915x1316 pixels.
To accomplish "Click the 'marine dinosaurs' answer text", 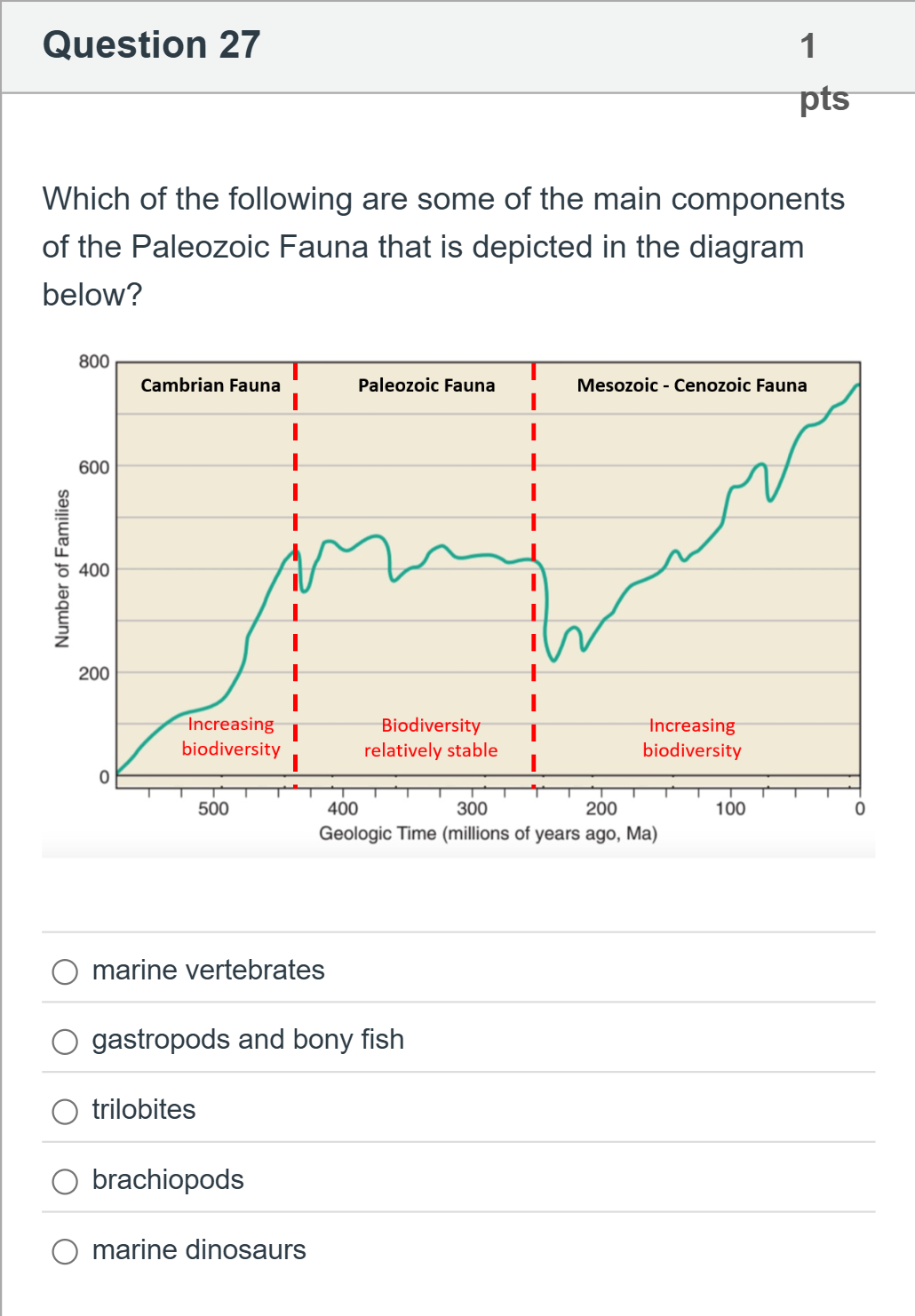I will (x=199, y=1250).
